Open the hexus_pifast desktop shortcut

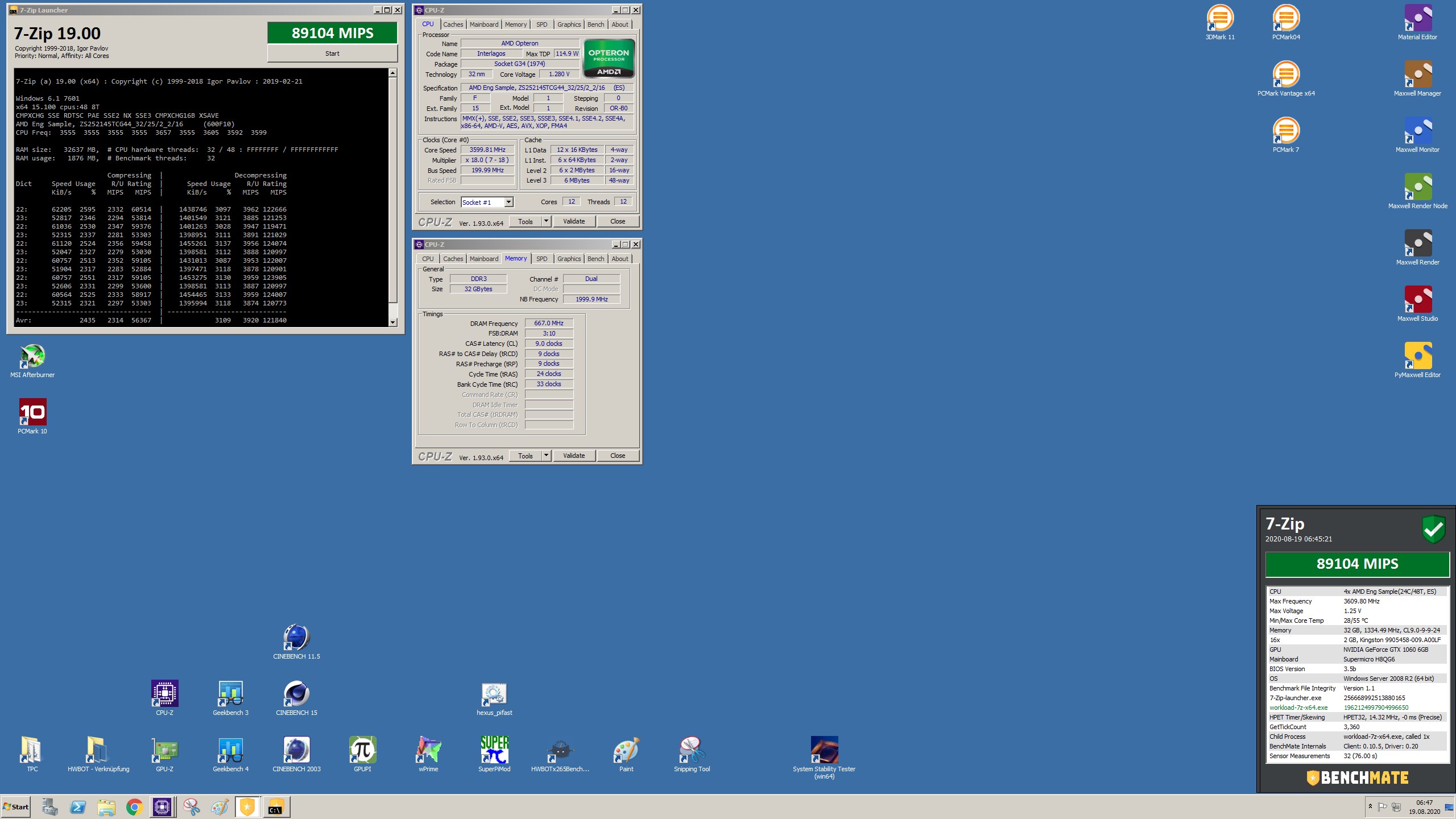tap(494, 698)
